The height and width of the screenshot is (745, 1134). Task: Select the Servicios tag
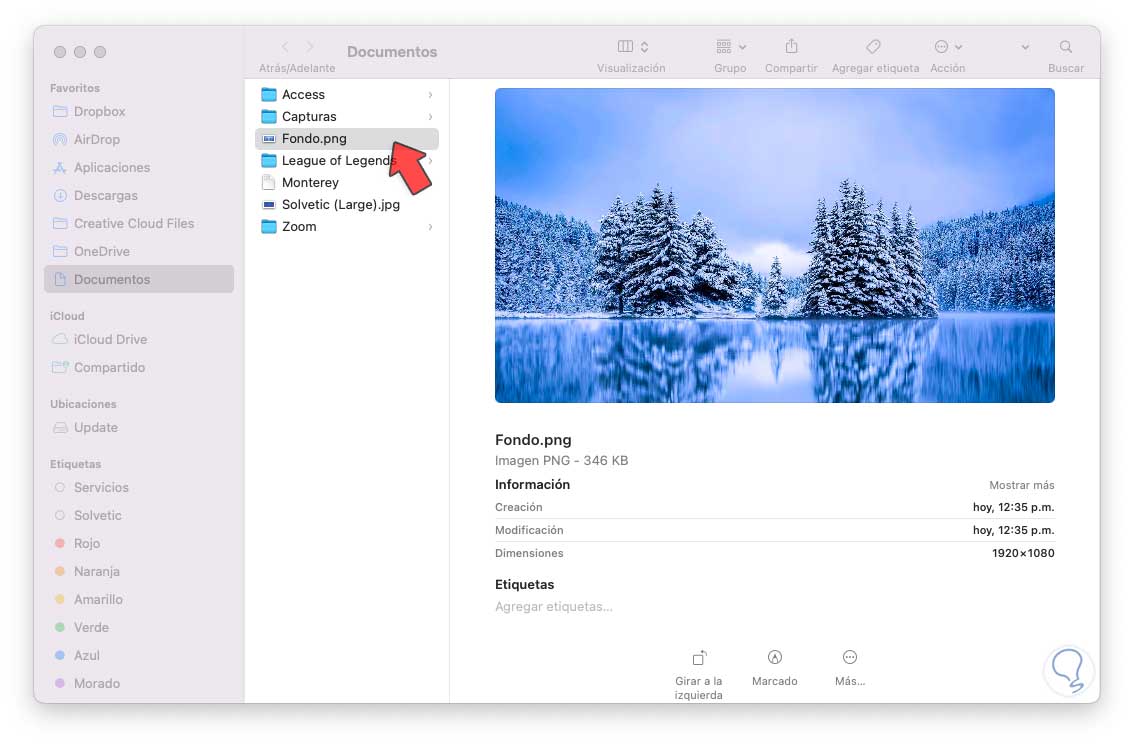[139, 488]
